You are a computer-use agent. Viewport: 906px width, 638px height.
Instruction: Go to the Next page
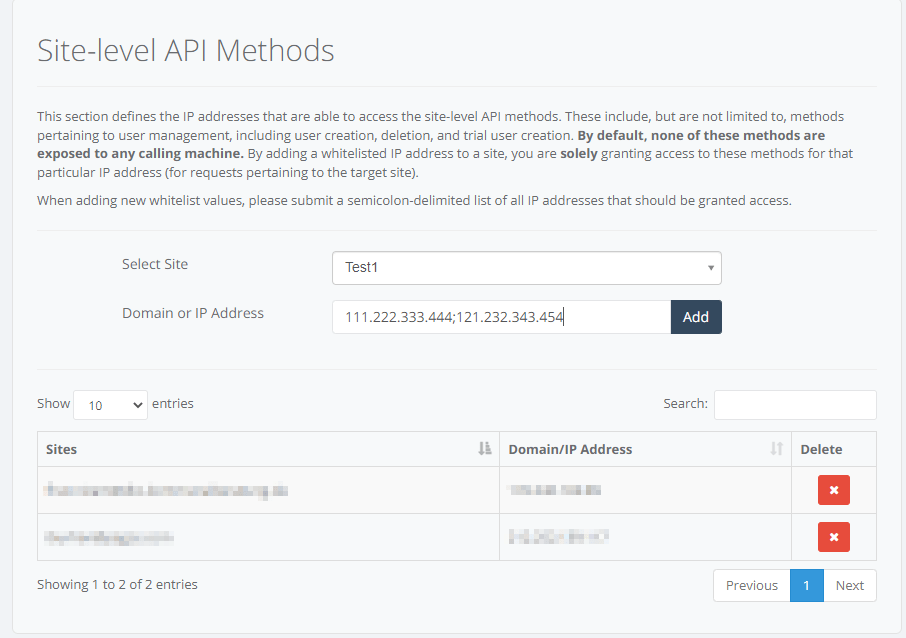pyautogui.click(x=849, y=586)
